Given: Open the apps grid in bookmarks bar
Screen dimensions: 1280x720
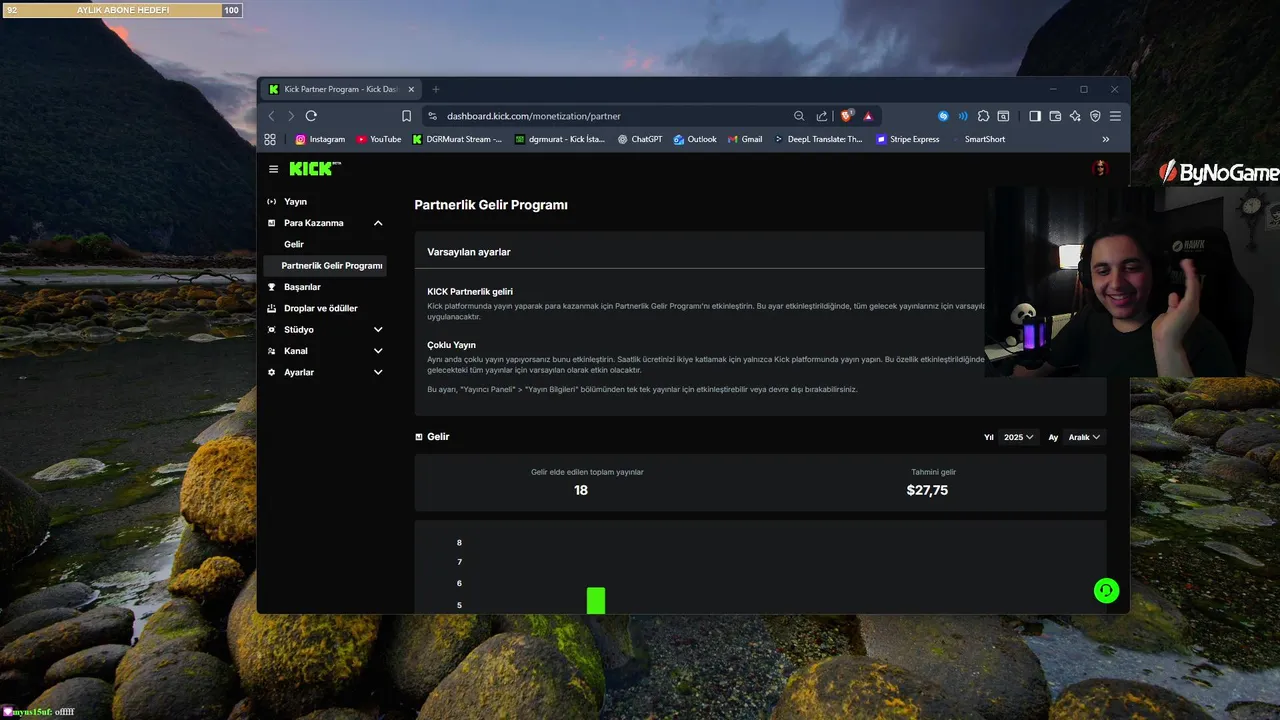Looking at the screenshot, I should pos(270,139).
